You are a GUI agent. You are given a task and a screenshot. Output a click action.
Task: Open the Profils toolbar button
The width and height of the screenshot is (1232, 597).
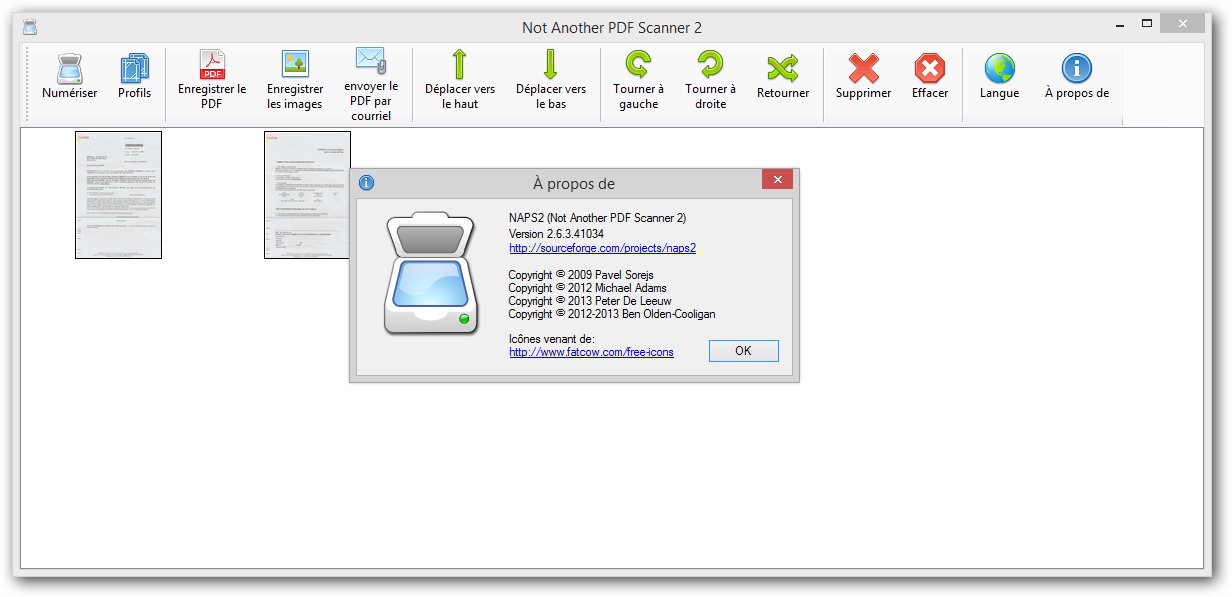[134, 70]
